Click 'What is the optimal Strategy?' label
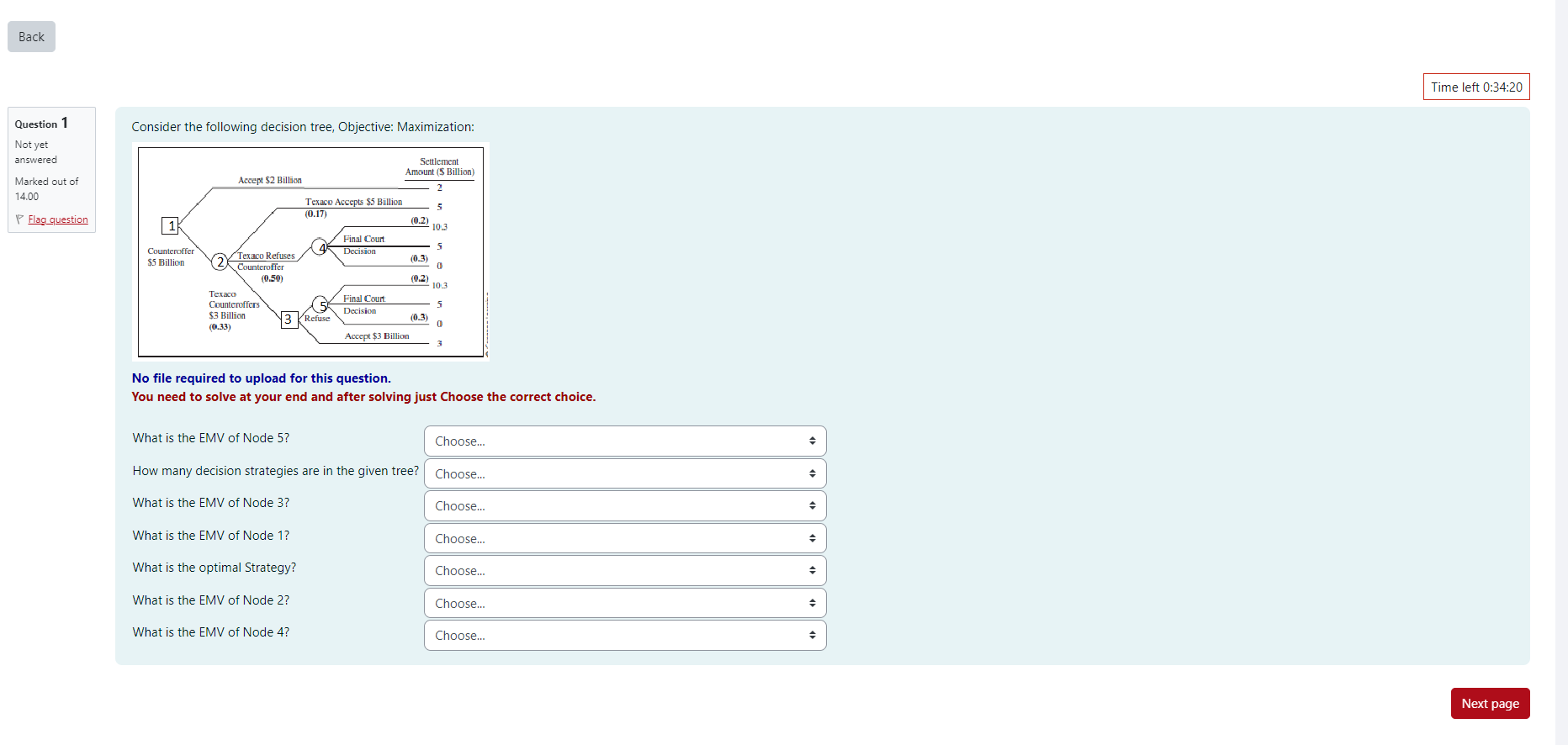 point(215,568)
